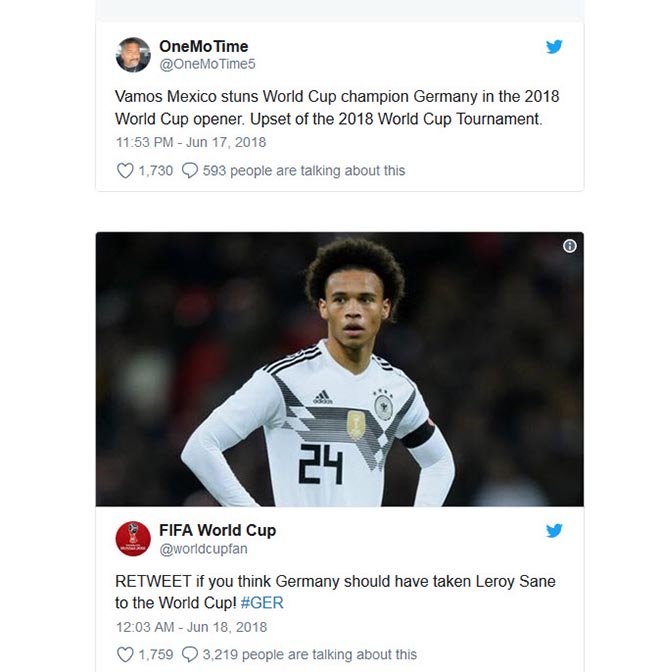Click reply bubble icon on FIFA World Cup tweet

(x=190, y=655)
